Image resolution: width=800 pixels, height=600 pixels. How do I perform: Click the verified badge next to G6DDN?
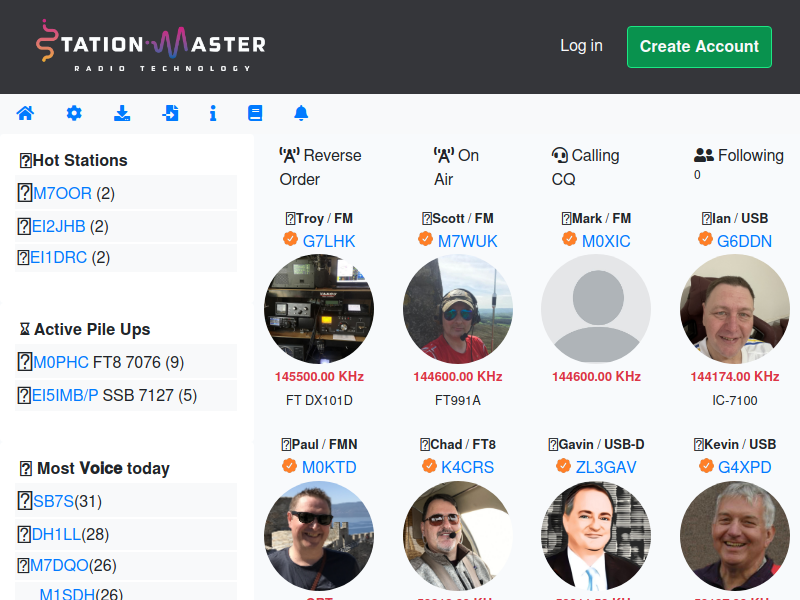point(705,238)
